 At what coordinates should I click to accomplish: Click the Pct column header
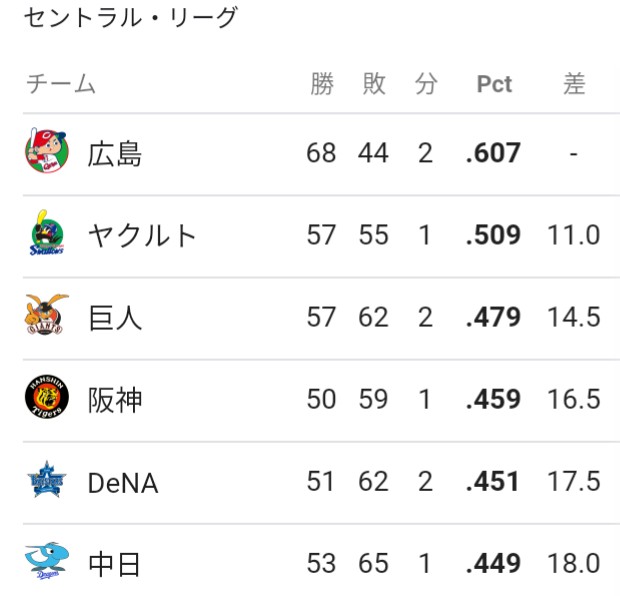[494, 84]
